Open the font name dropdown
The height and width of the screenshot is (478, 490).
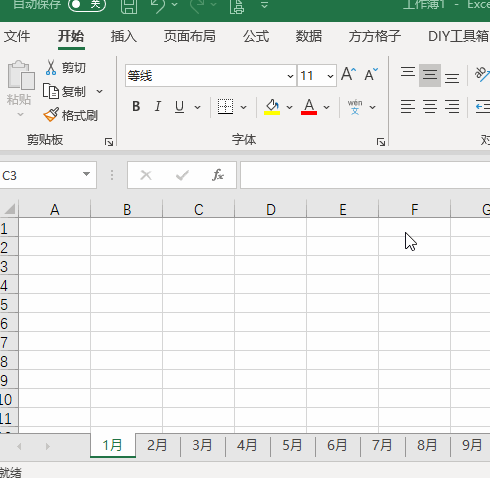(290, 76)
